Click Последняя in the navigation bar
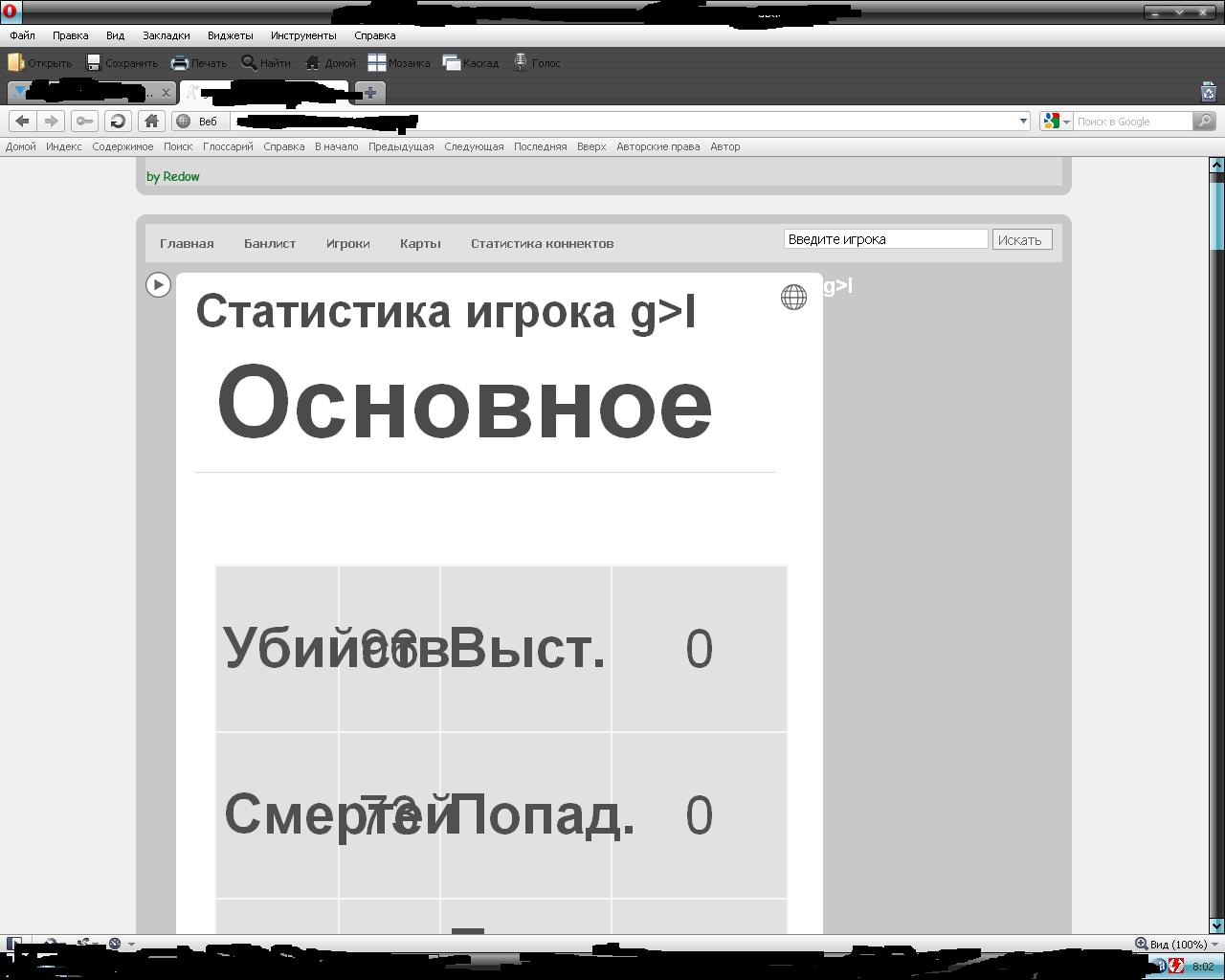Screen dimensions: 1225x980 coord(540,146)
